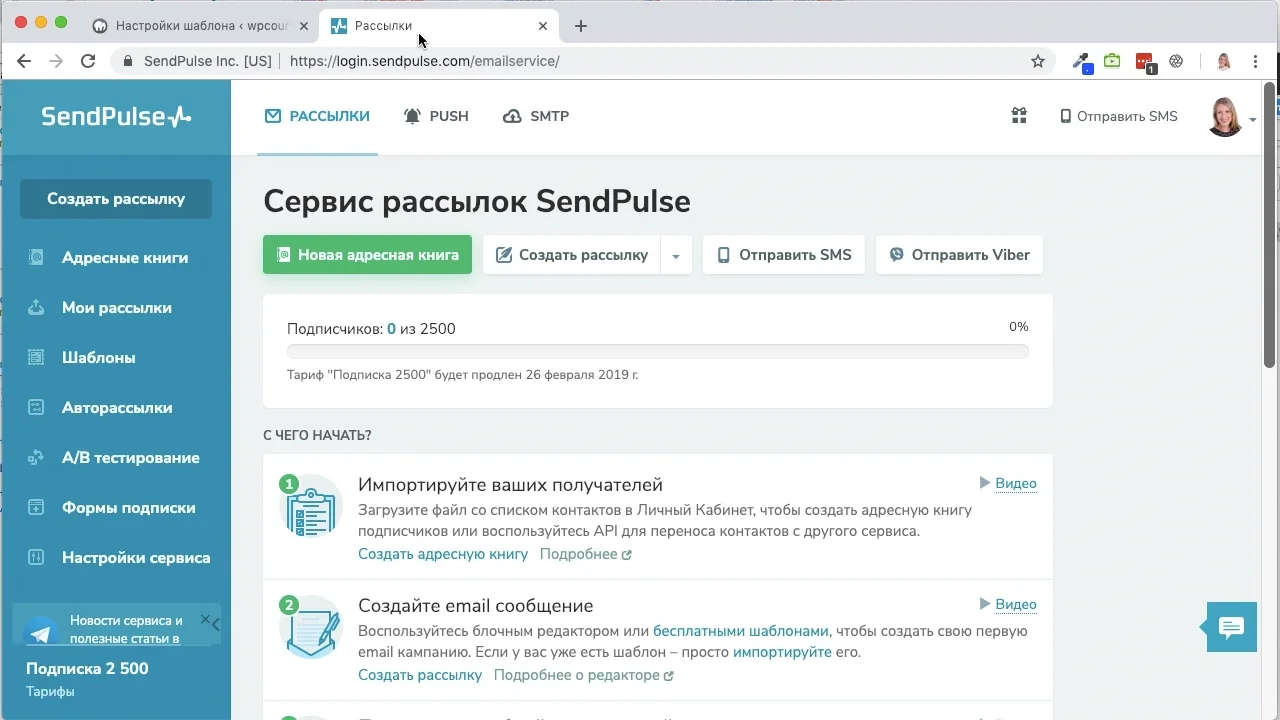Screen dimensions: 1280x720
Task: Open the Видео link for Импортируйте ваших получателей
Action: coord(1016,483)
